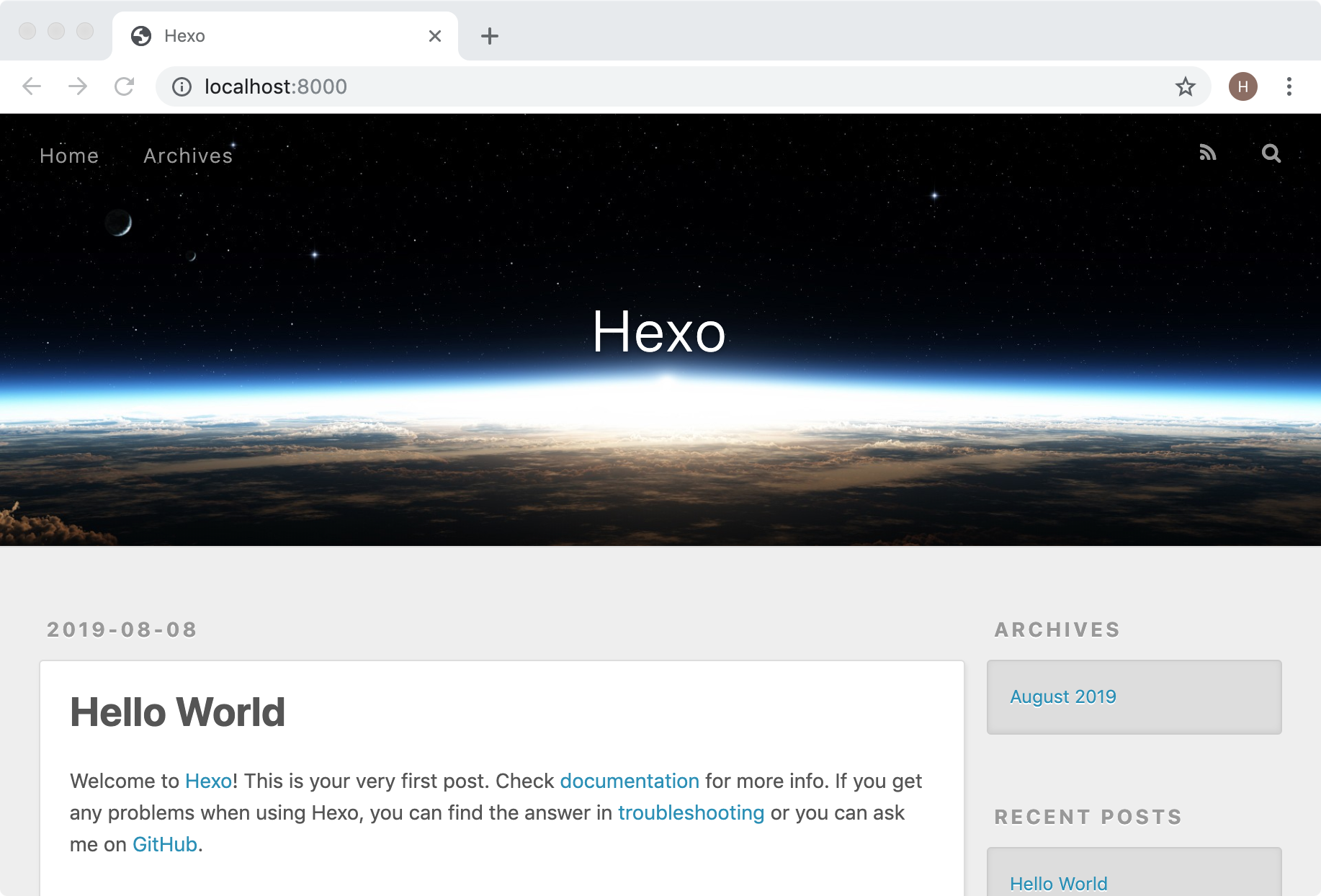Viewport: 1321px width, 896px height.
Task: Follow the documentation link
Action: [x=630, y=781]
